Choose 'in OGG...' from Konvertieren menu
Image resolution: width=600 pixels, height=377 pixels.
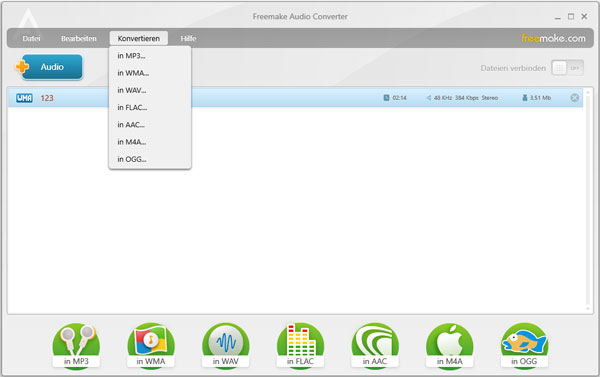click(150, 159)
